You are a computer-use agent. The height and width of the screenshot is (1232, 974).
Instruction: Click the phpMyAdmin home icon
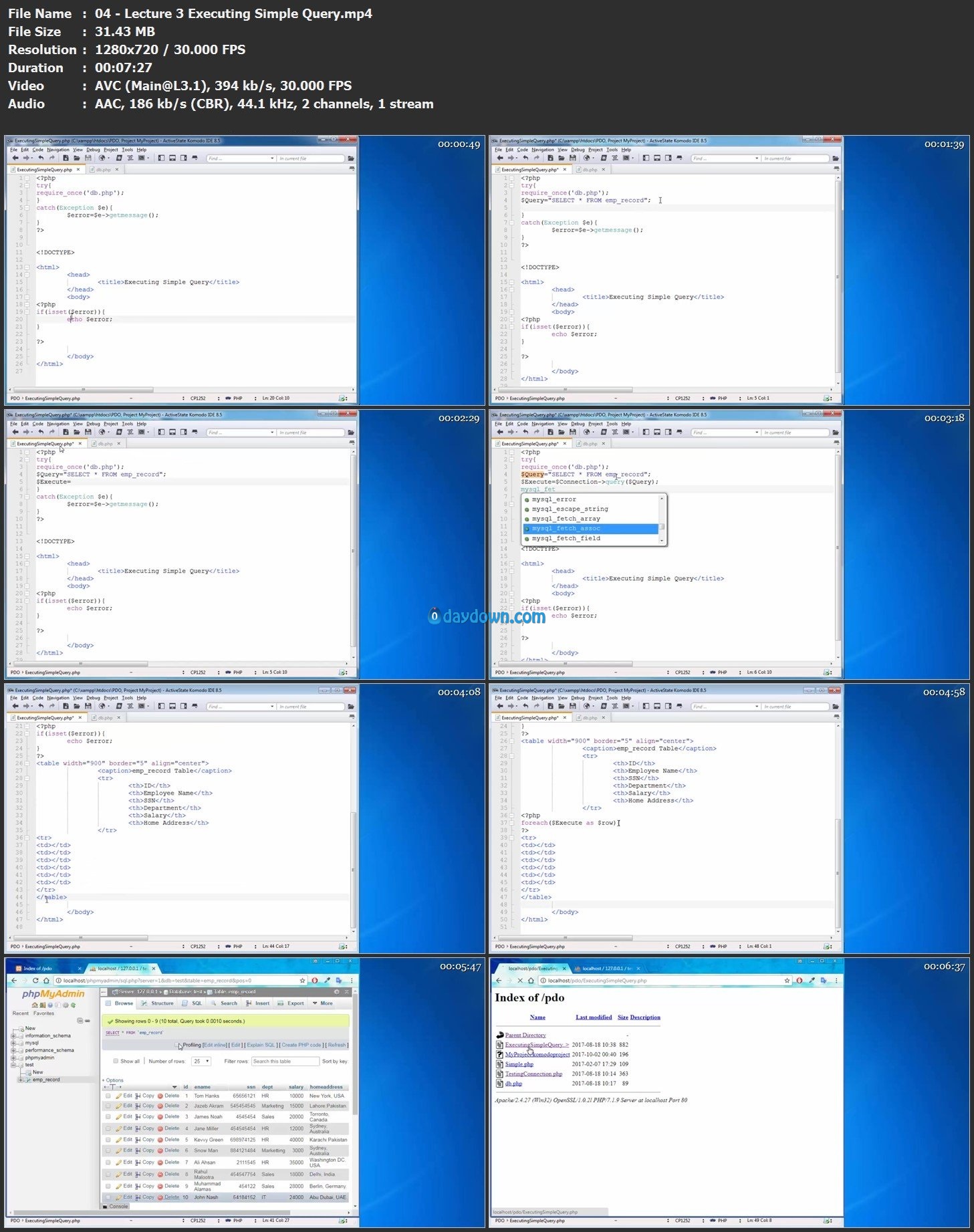(35, 1005)
